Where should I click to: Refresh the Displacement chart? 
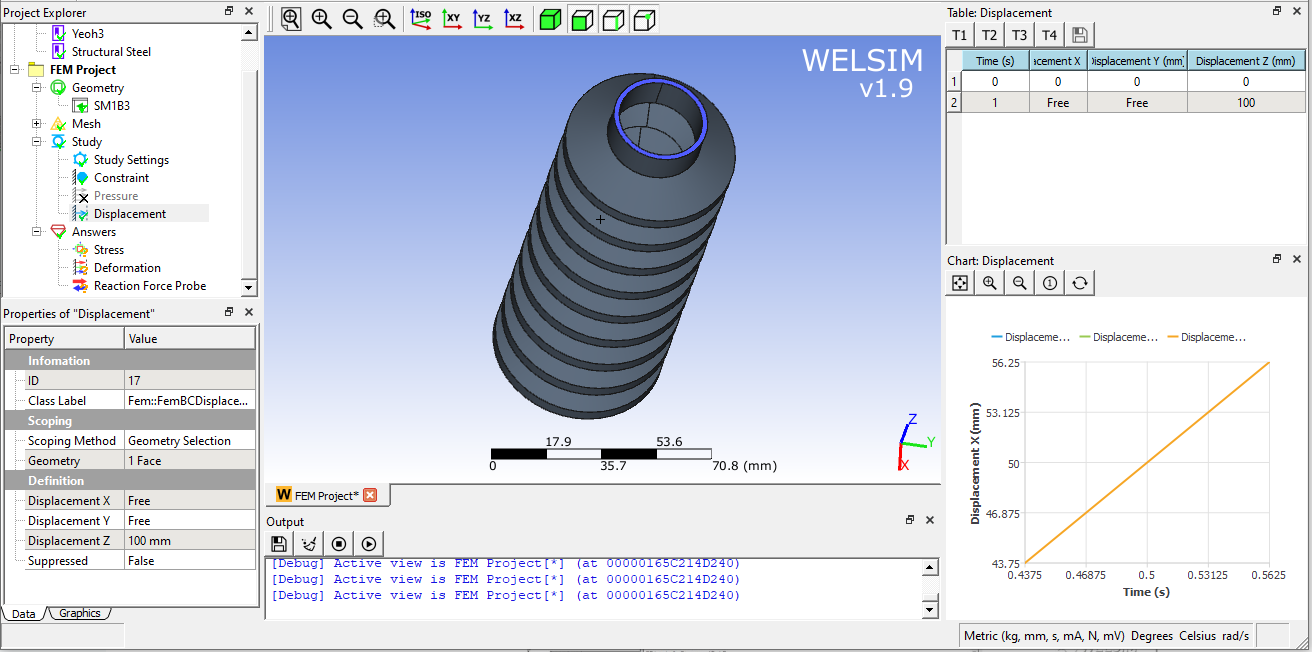1080,283
